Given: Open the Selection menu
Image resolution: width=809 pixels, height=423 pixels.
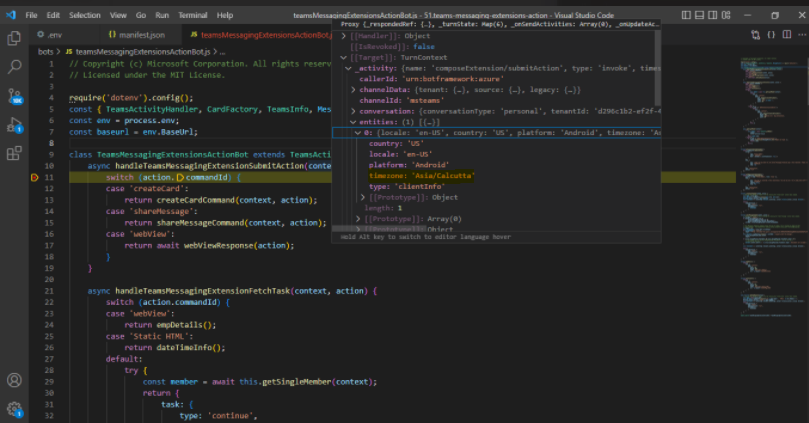Looking at the screenshot, I should 85,15.
